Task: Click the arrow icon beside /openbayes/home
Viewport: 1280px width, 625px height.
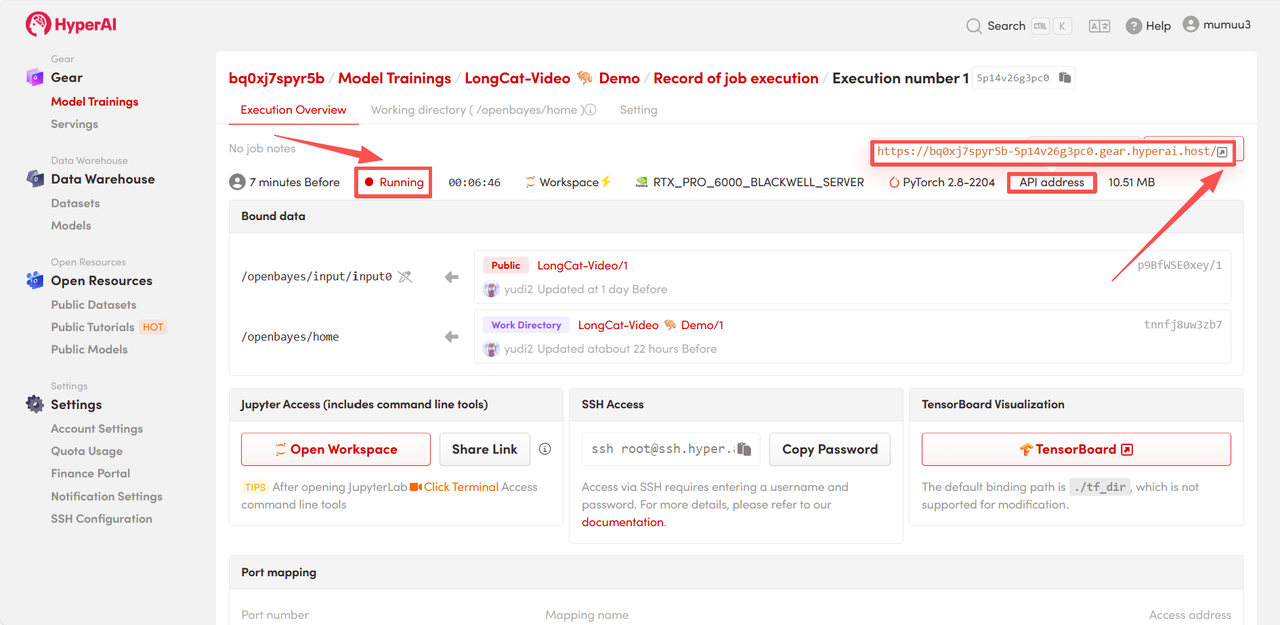Action: point(451,337)
